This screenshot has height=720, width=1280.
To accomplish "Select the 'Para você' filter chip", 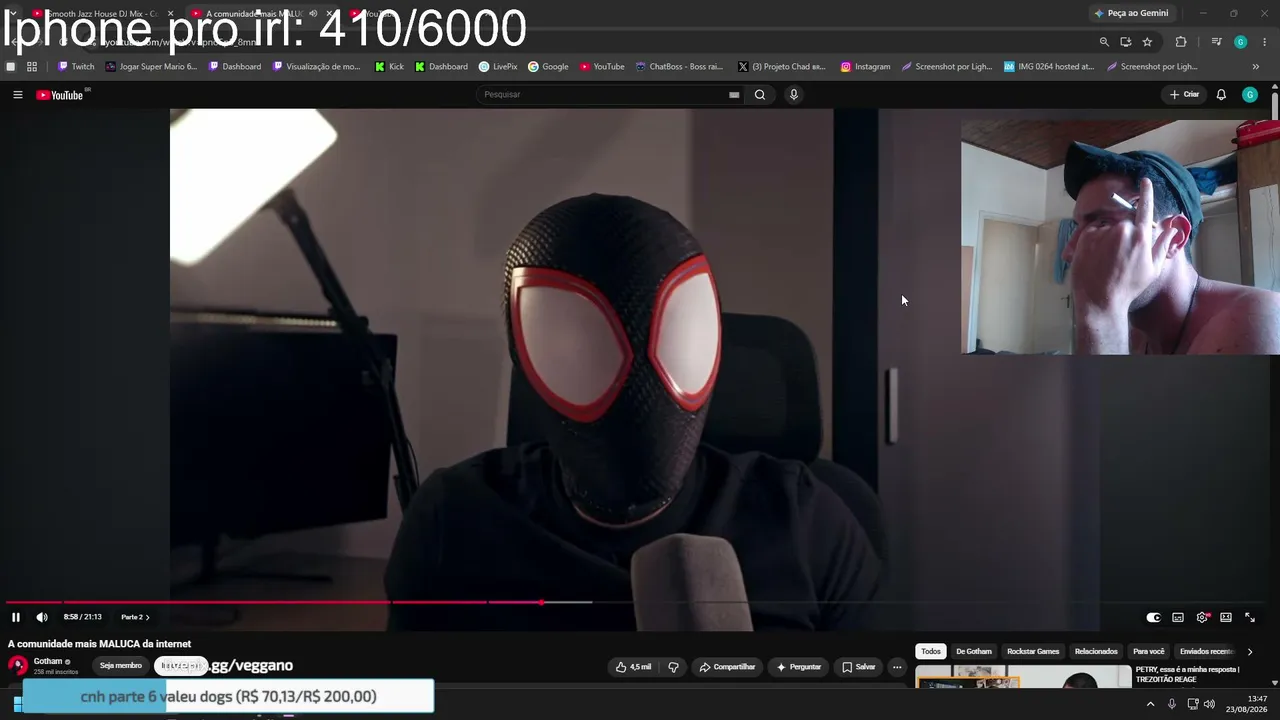I will 1149,652.
